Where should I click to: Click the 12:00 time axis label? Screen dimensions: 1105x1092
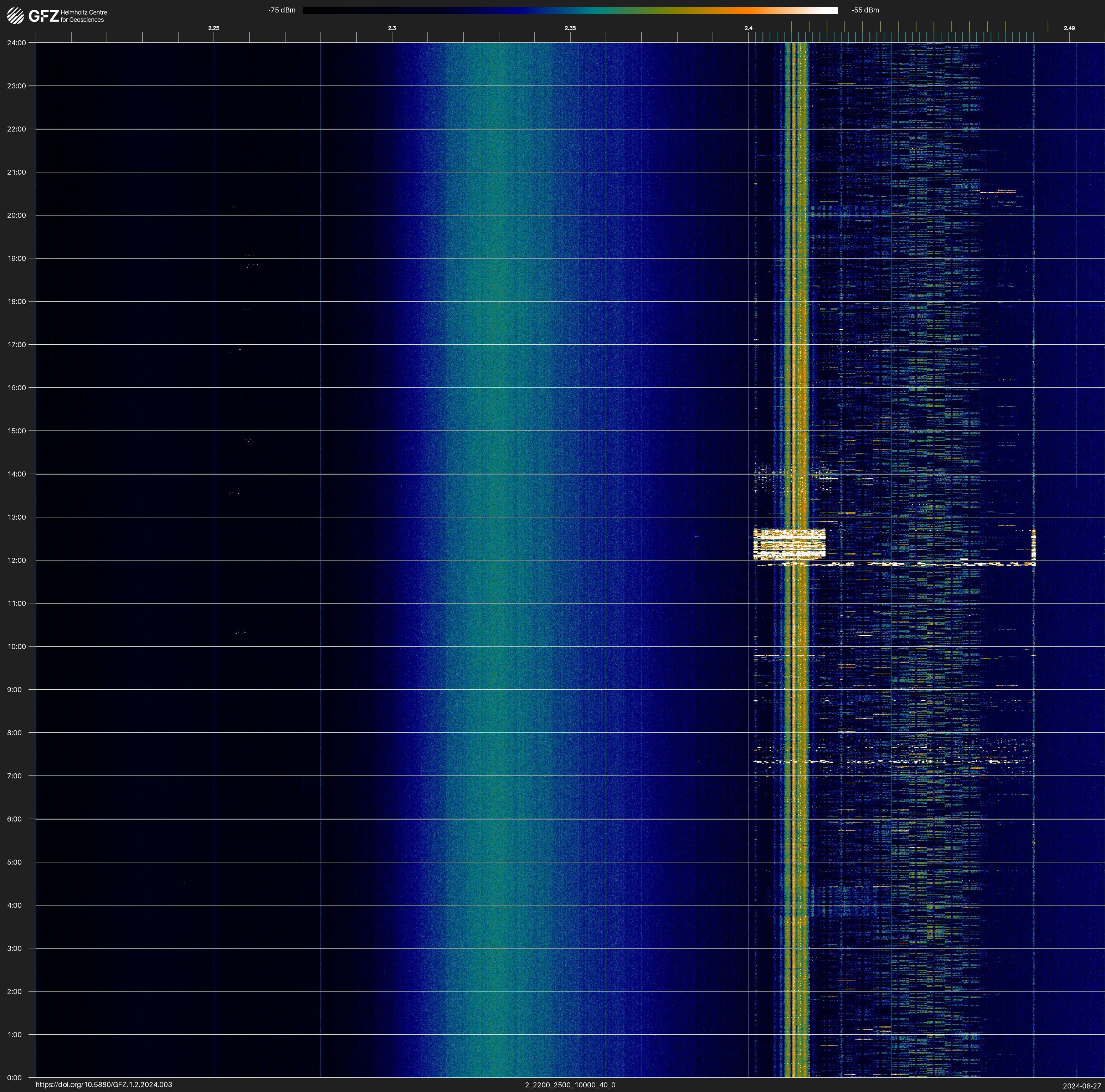point(17,560)
